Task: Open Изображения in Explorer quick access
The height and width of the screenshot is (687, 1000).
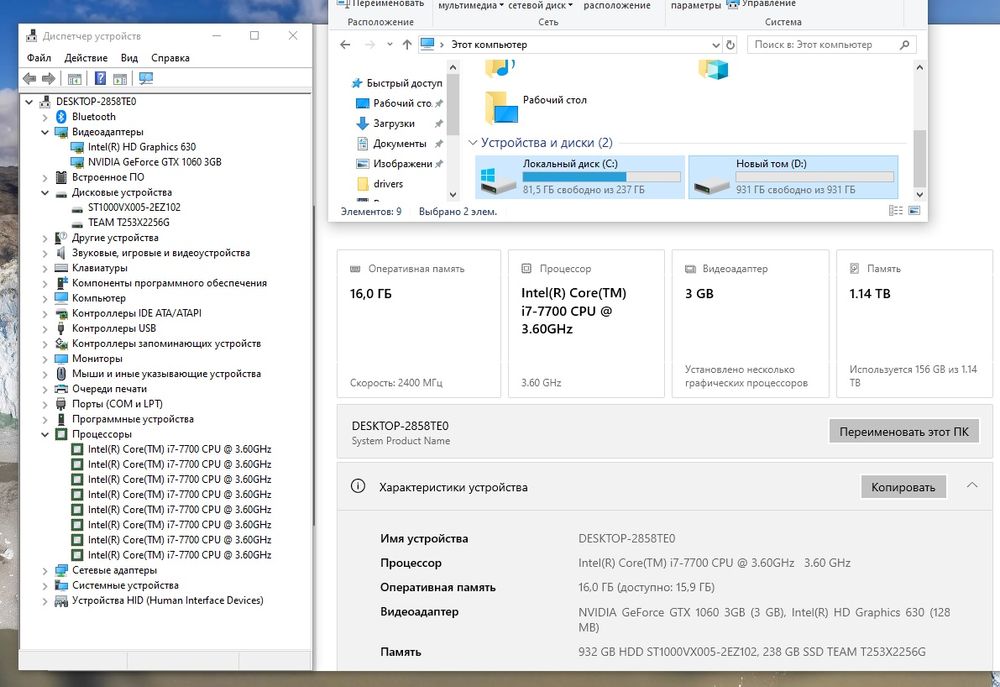Action: click(402, 164)
